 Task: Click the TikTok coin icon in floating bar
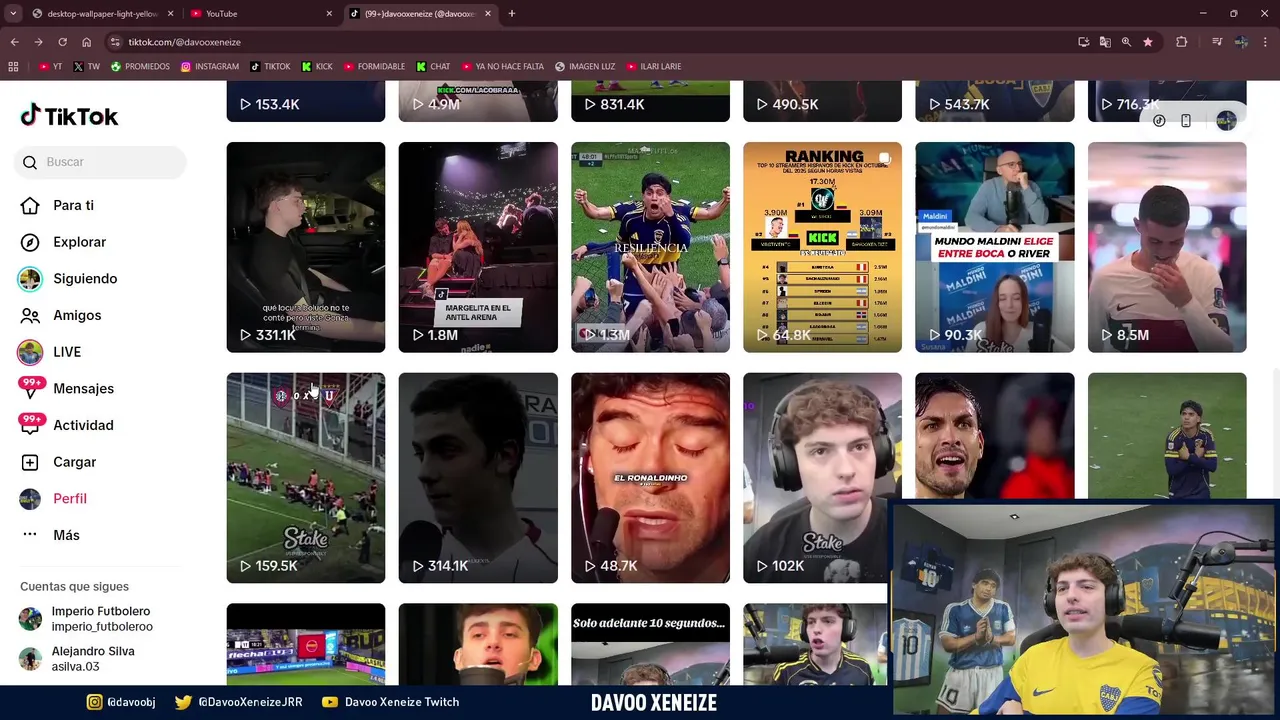(x=1159, y=121)
